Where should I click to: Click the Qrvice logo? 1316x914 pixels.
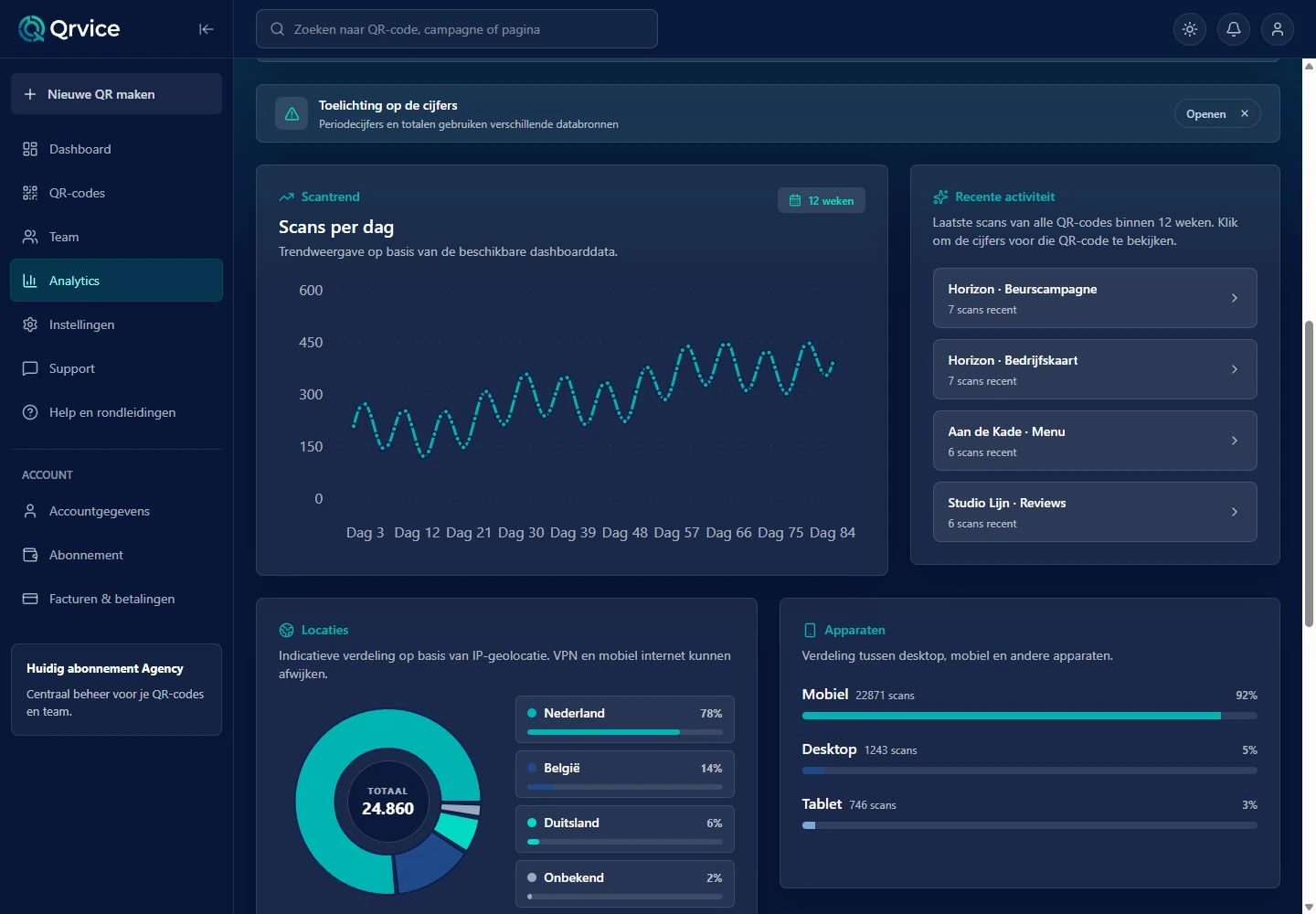[69, 29]
